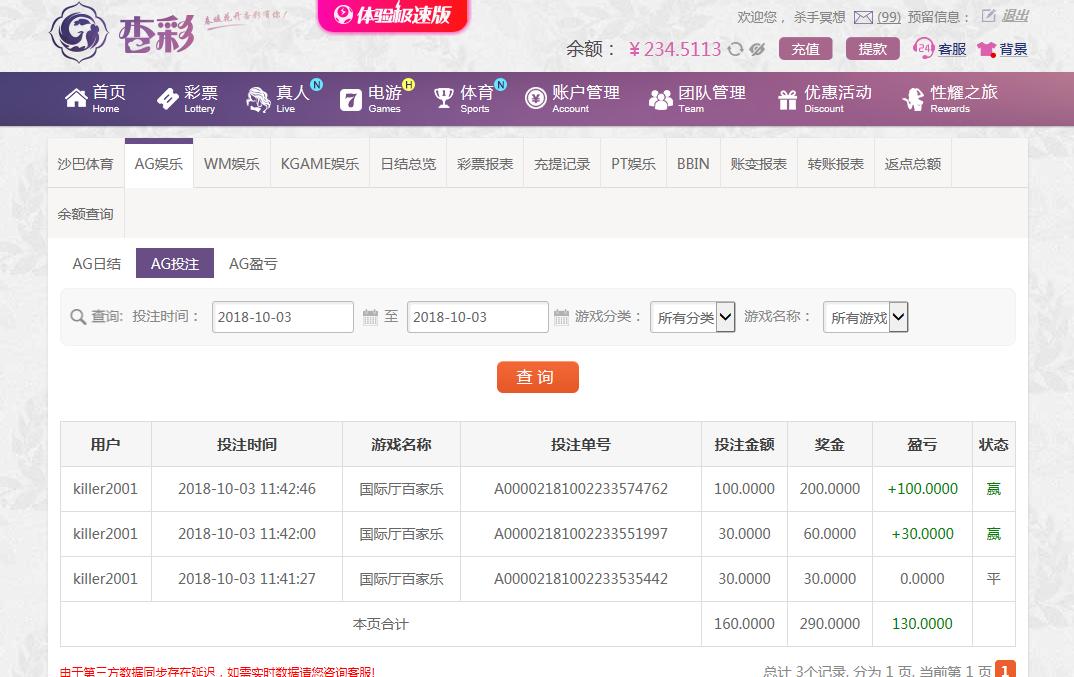Click the Rewards figure icon
Image resolution: width=1074 pixels, height=677 pixels.
click(x=913, y=99)
